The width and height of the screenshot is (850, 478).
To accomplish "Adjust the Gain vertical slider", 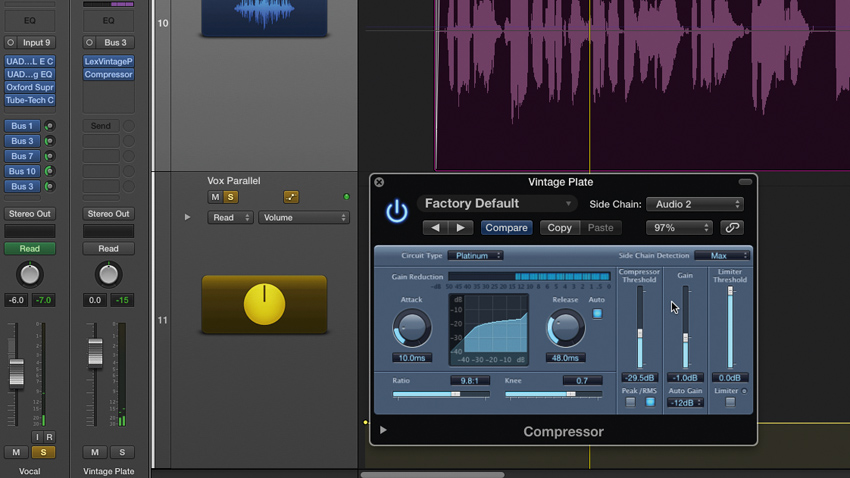I will (685, 328).
